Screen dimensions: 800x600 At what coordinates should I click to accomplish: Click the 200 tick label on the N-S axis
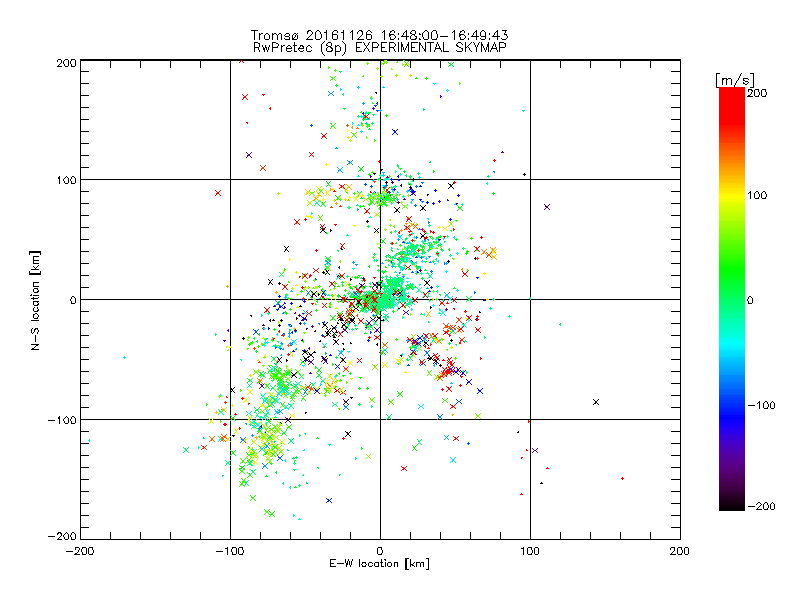[x=66, y=63]
